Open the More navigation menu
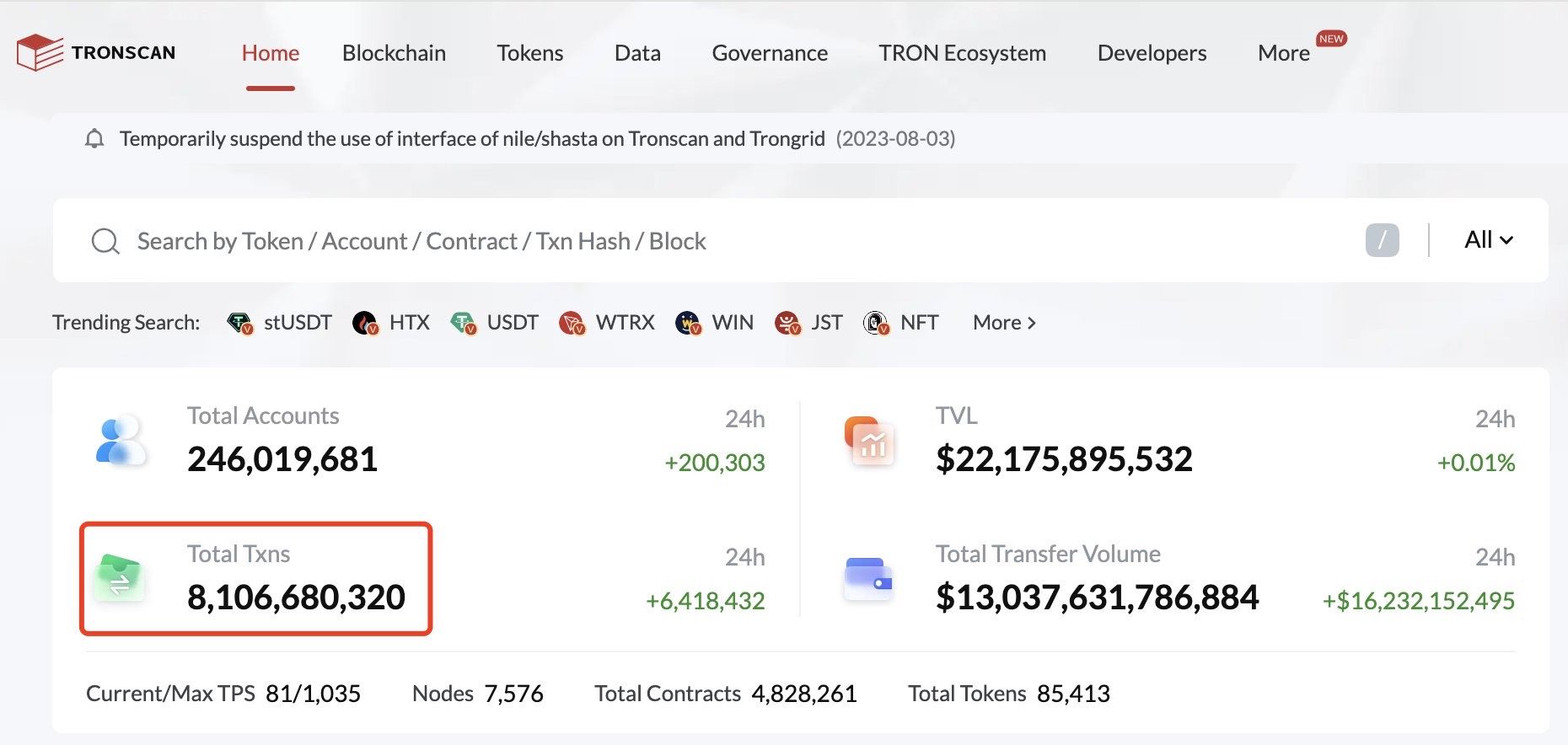 [1283, 53]
